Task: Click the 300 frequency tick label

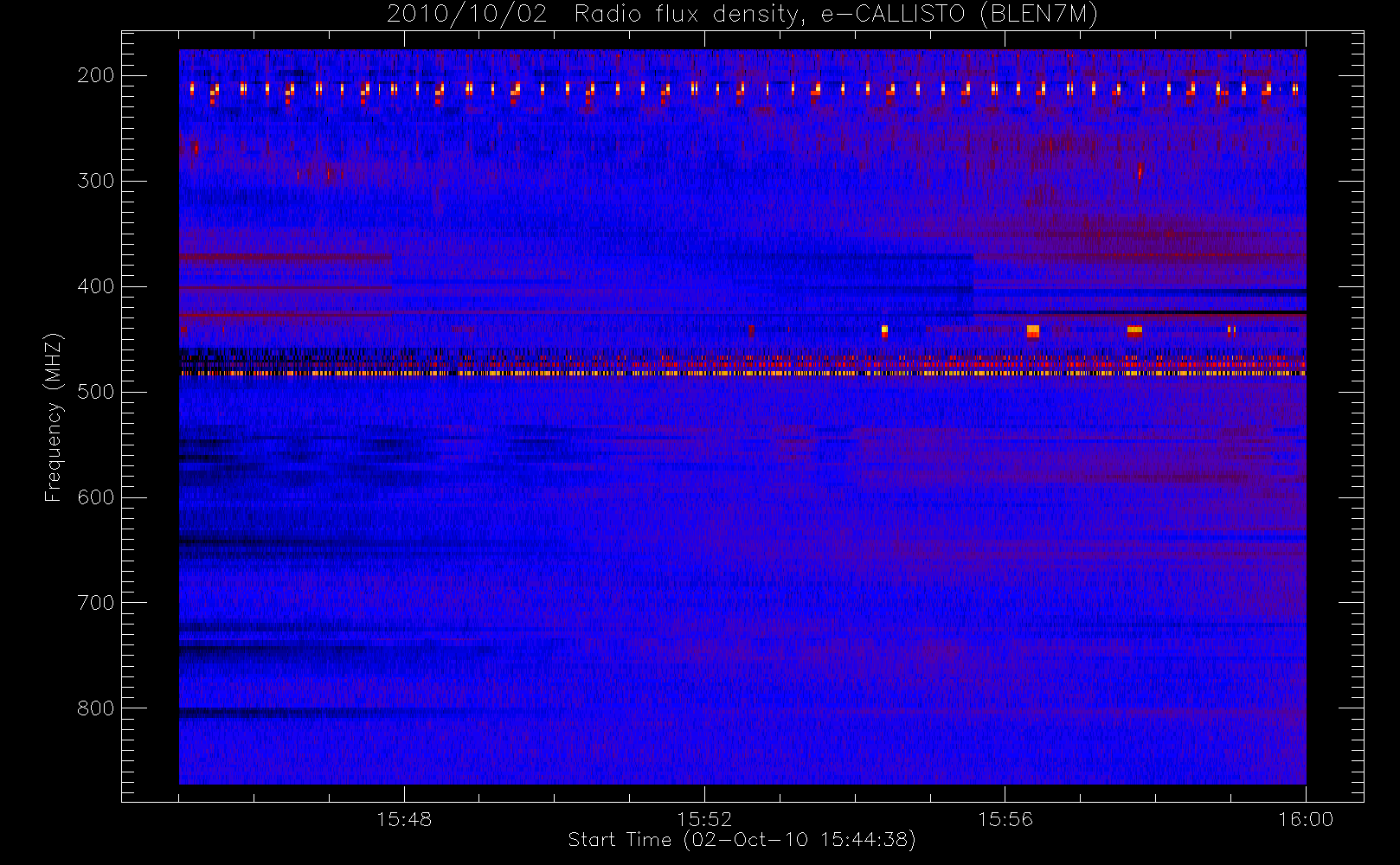Action: [96, 181]
